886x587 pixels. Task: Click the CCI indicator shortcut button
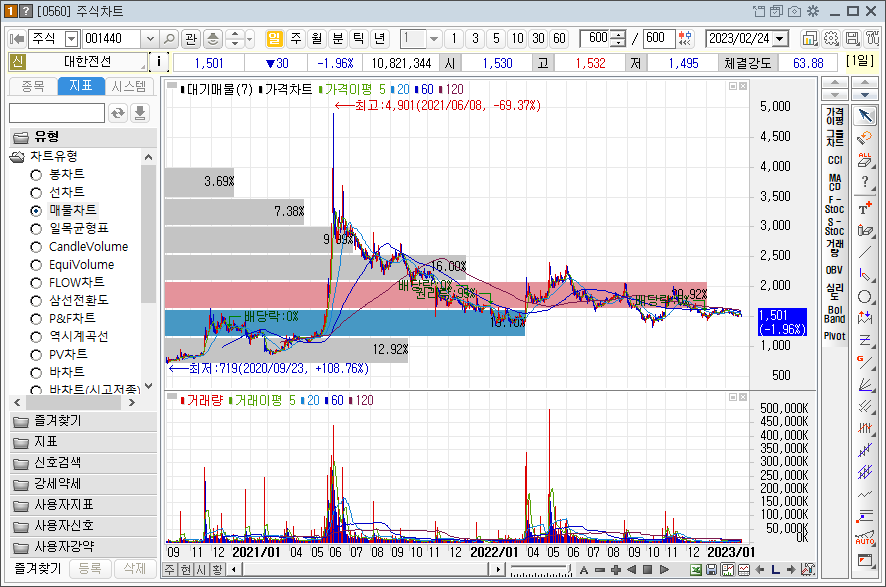pos(835,160)
